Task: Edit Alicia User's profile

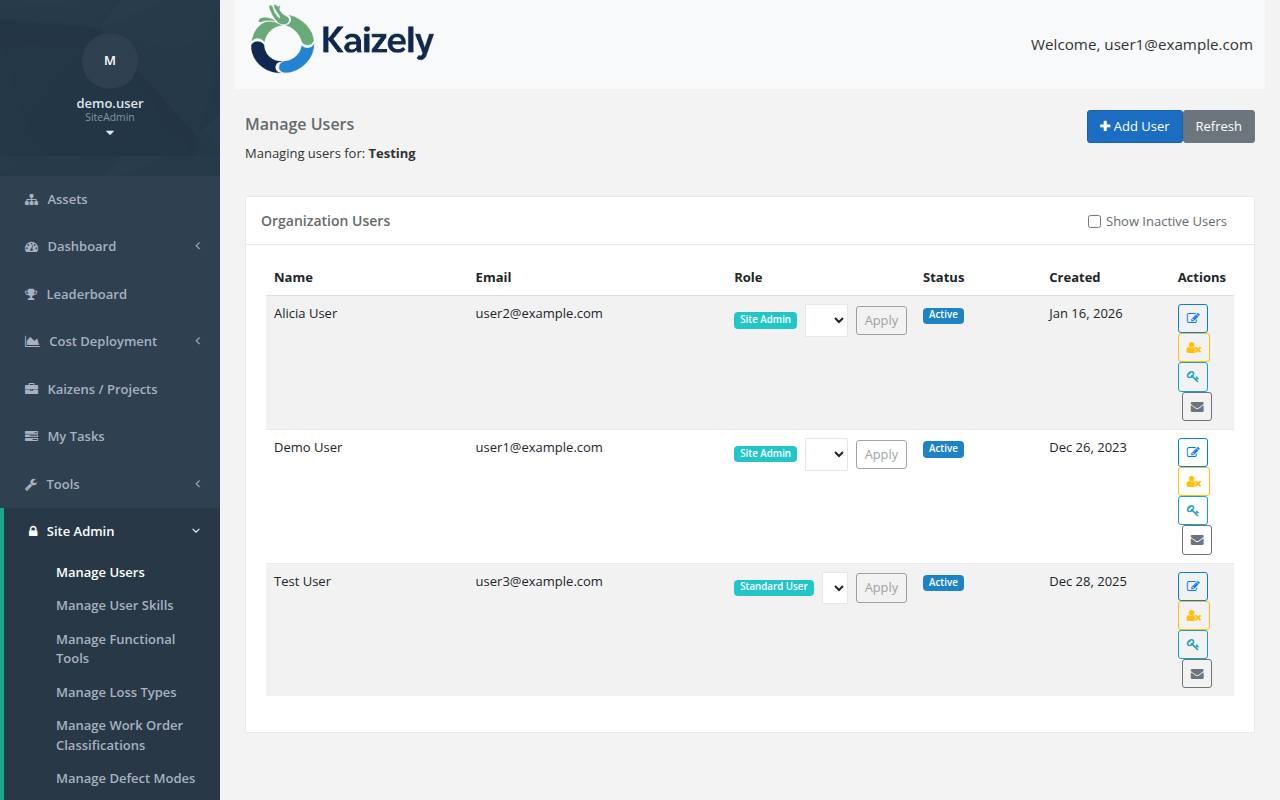Action: coord(1192,318)
